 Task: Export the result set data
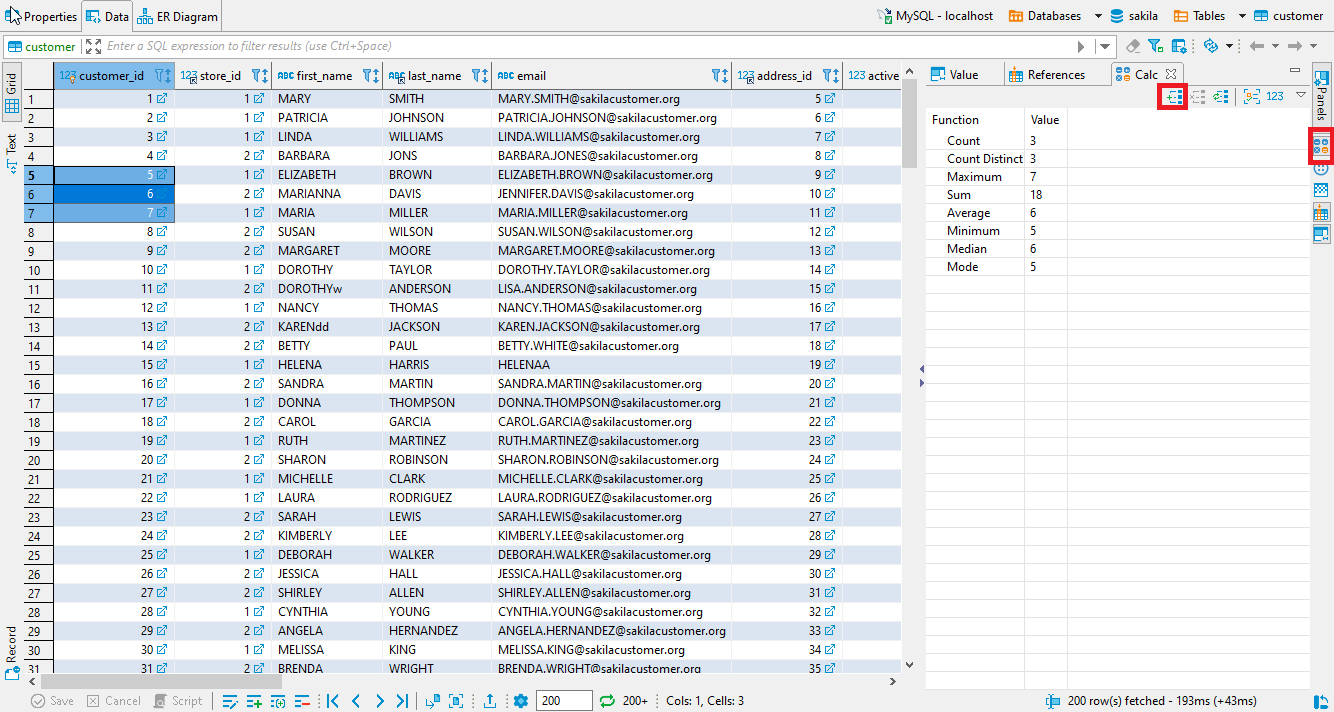coord(489,700)
